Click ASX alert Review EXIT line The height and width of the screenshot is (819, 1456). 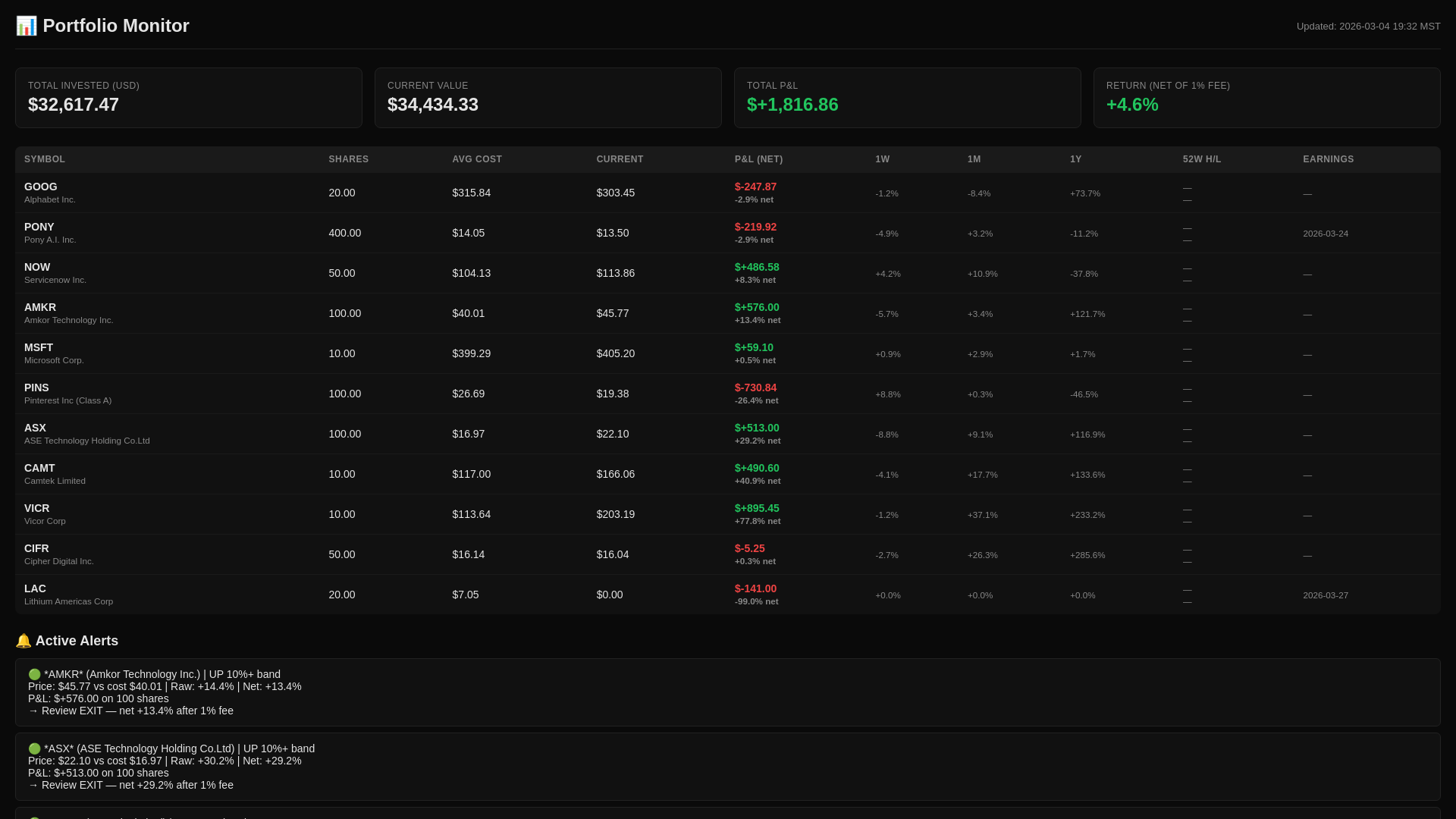pos(130,785)
